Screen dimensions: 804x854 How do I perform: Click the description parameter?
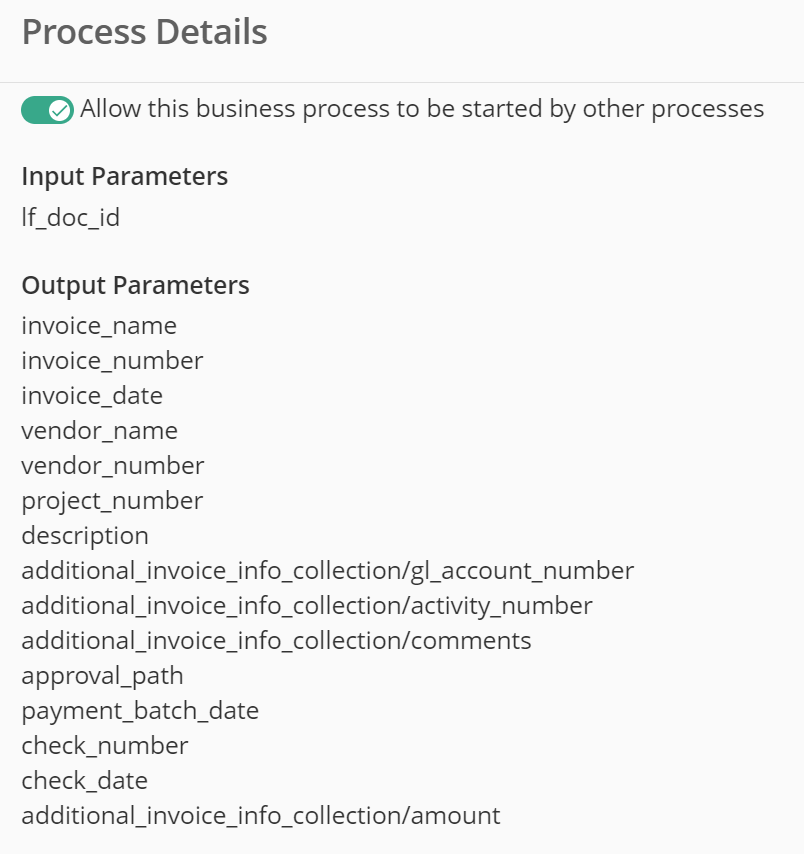pyautogui.click(x=85, y=535)
